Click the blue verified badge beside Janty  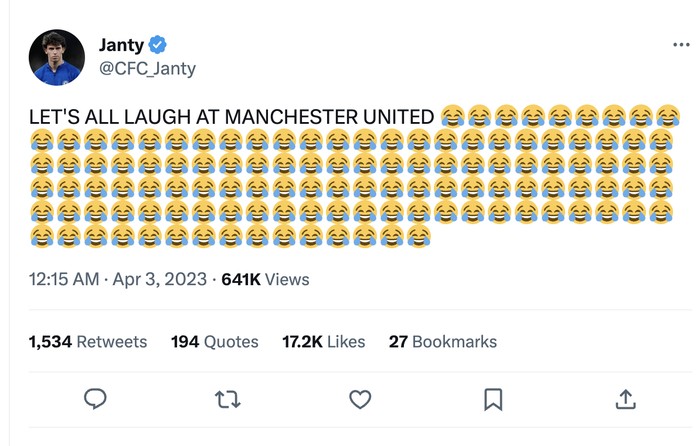point(158,45)
